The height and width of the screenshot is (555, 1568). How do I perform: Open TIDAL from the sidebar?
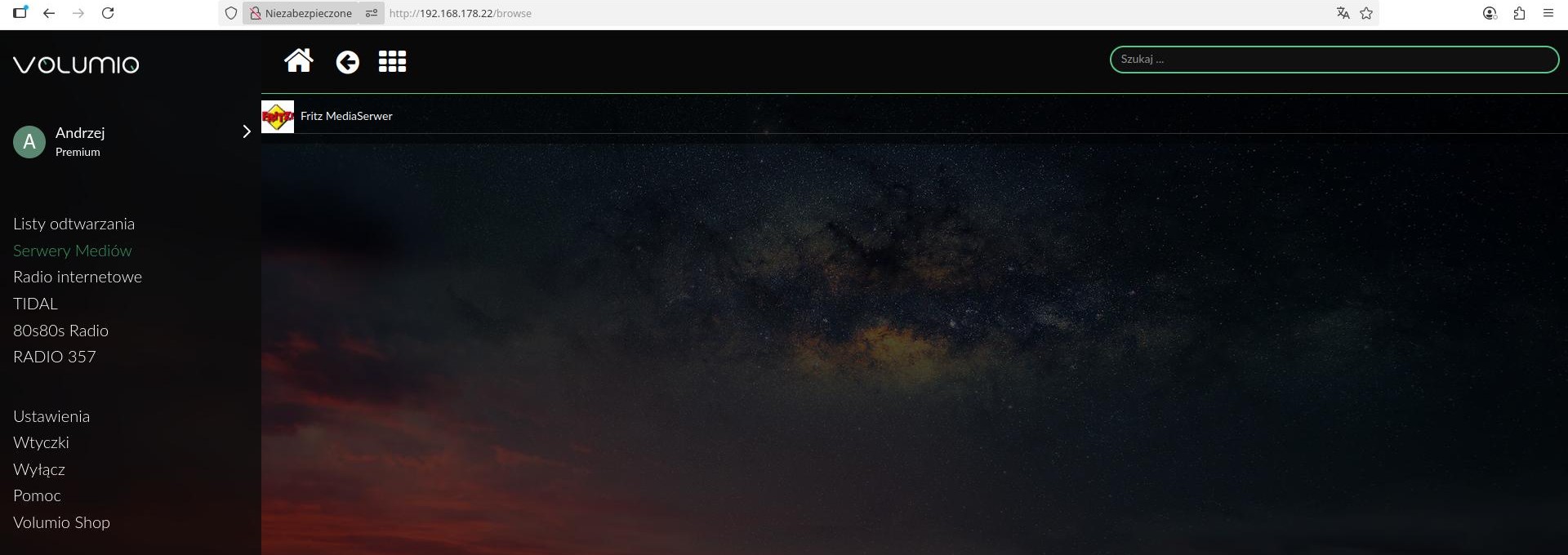[35, 304]
